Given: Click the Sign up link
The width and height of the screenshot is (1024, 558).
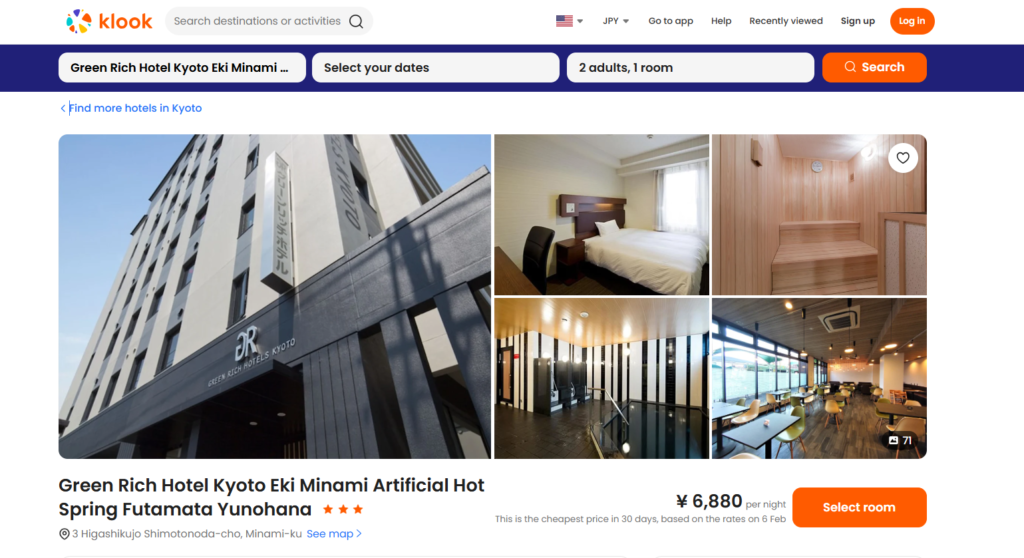Looking at the screenshot, I should (857, 21).
